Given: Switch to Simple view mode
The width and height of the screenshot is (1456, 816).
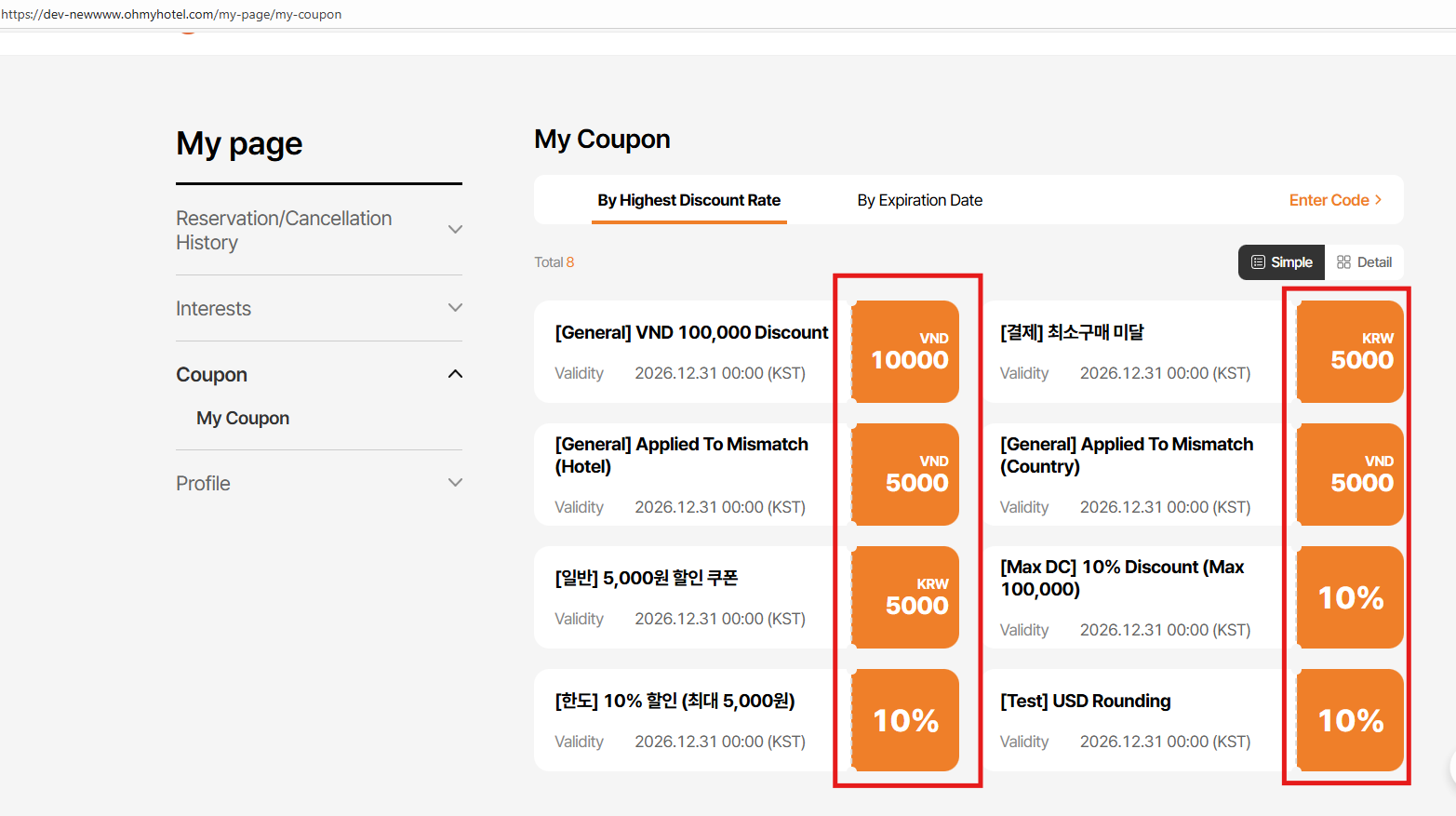Looking at the screenshot, I should click(x=1281, y=262).
